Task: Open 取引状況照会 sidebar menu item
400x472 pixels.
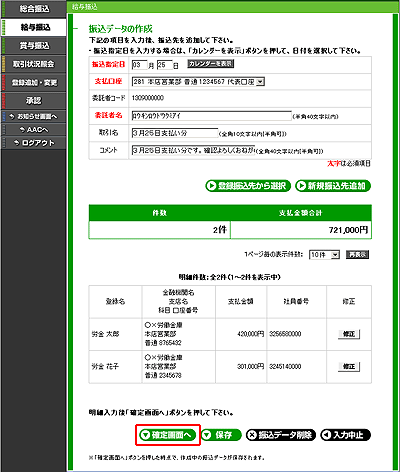Action: pos(33,64)
